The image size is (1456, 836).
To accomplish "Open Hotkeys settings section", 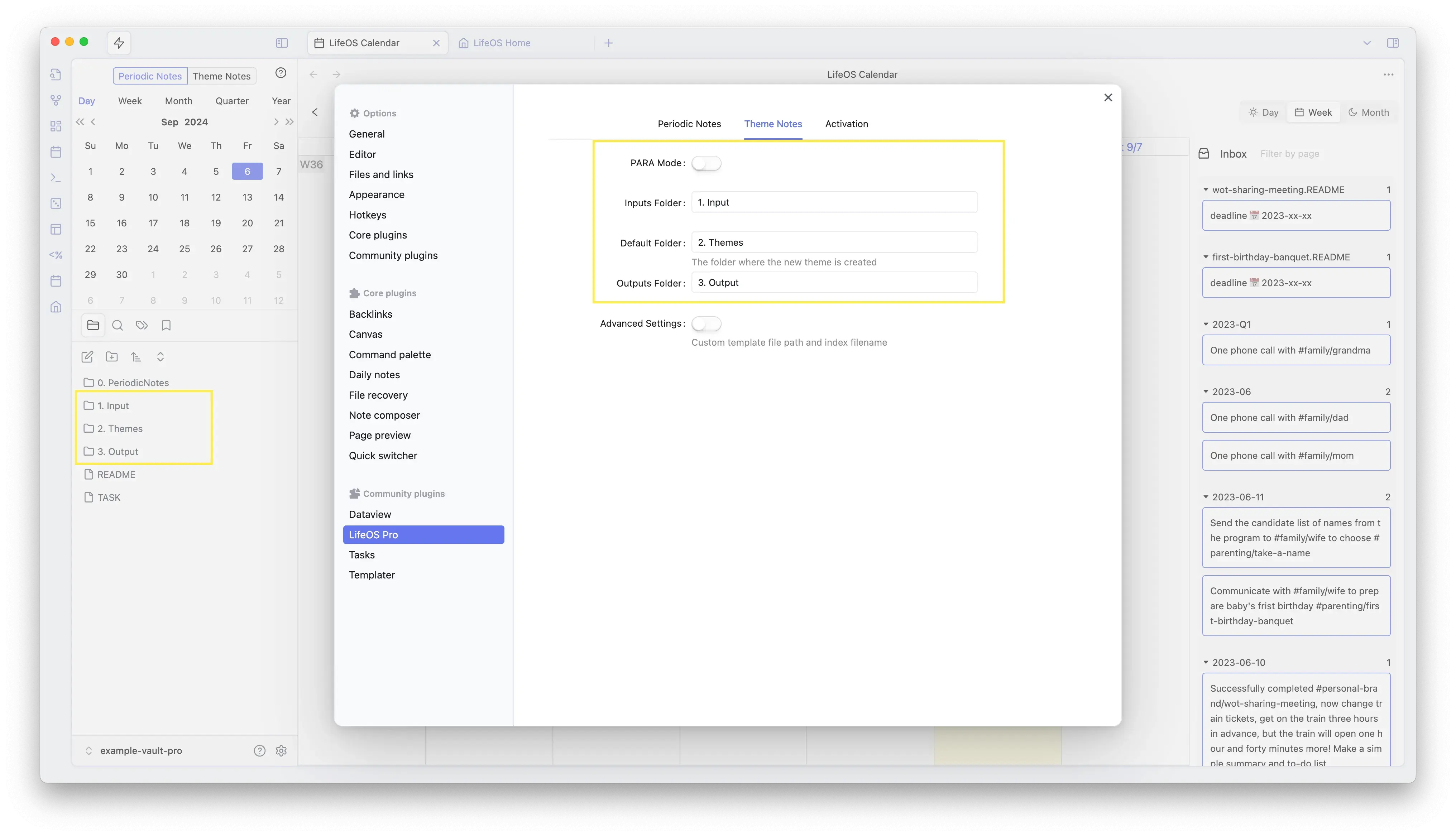I will [x=368, y=215].
